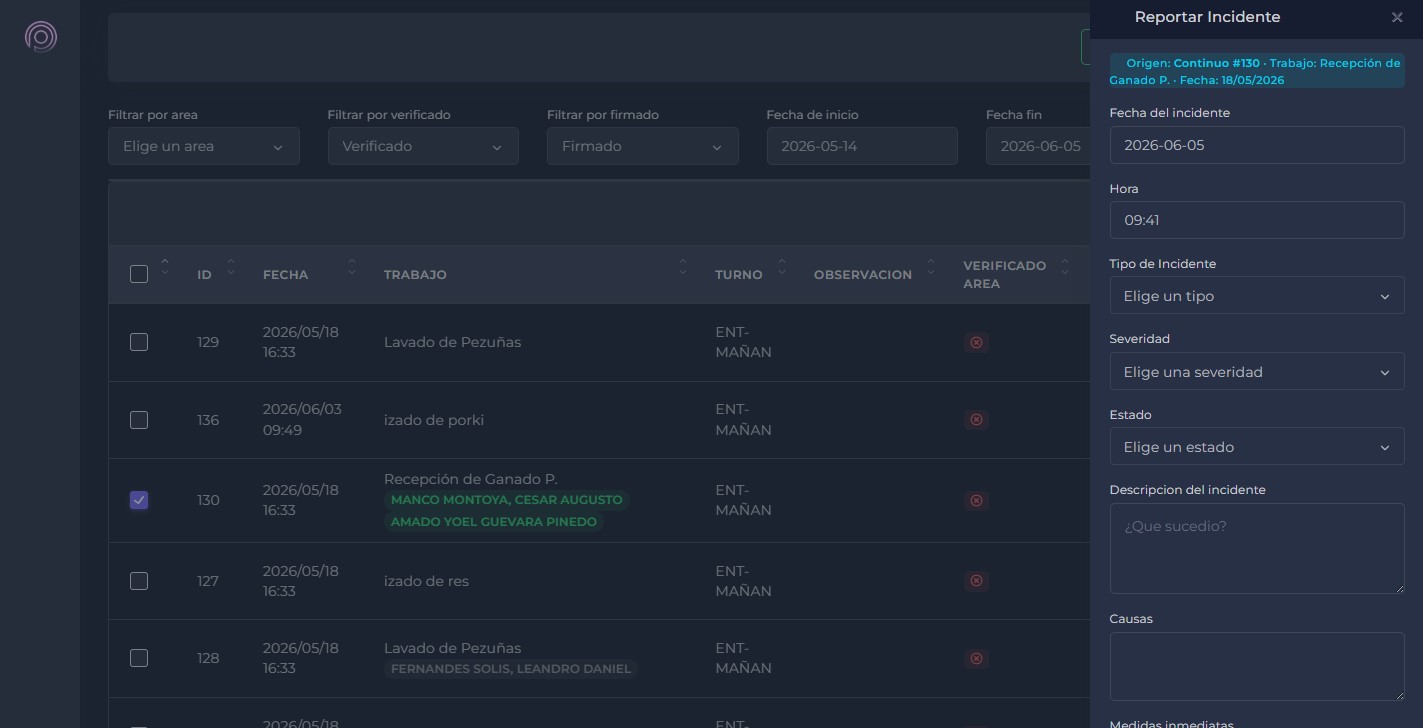Sort by the VERIFICADO AREA column arrows
The image size is (1423, 728).
[1066, 267]
